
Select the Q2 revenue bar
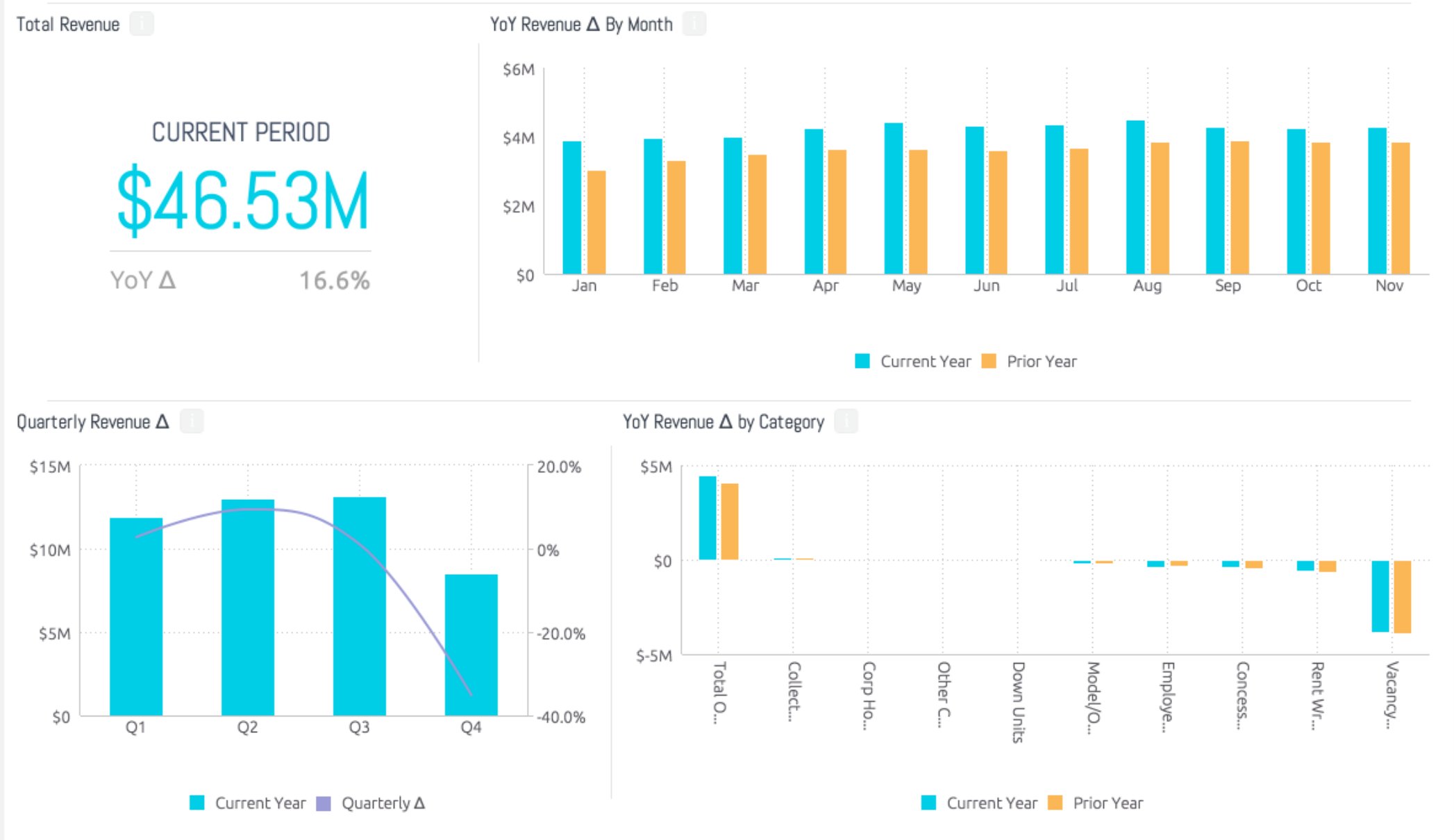point(248,607)
